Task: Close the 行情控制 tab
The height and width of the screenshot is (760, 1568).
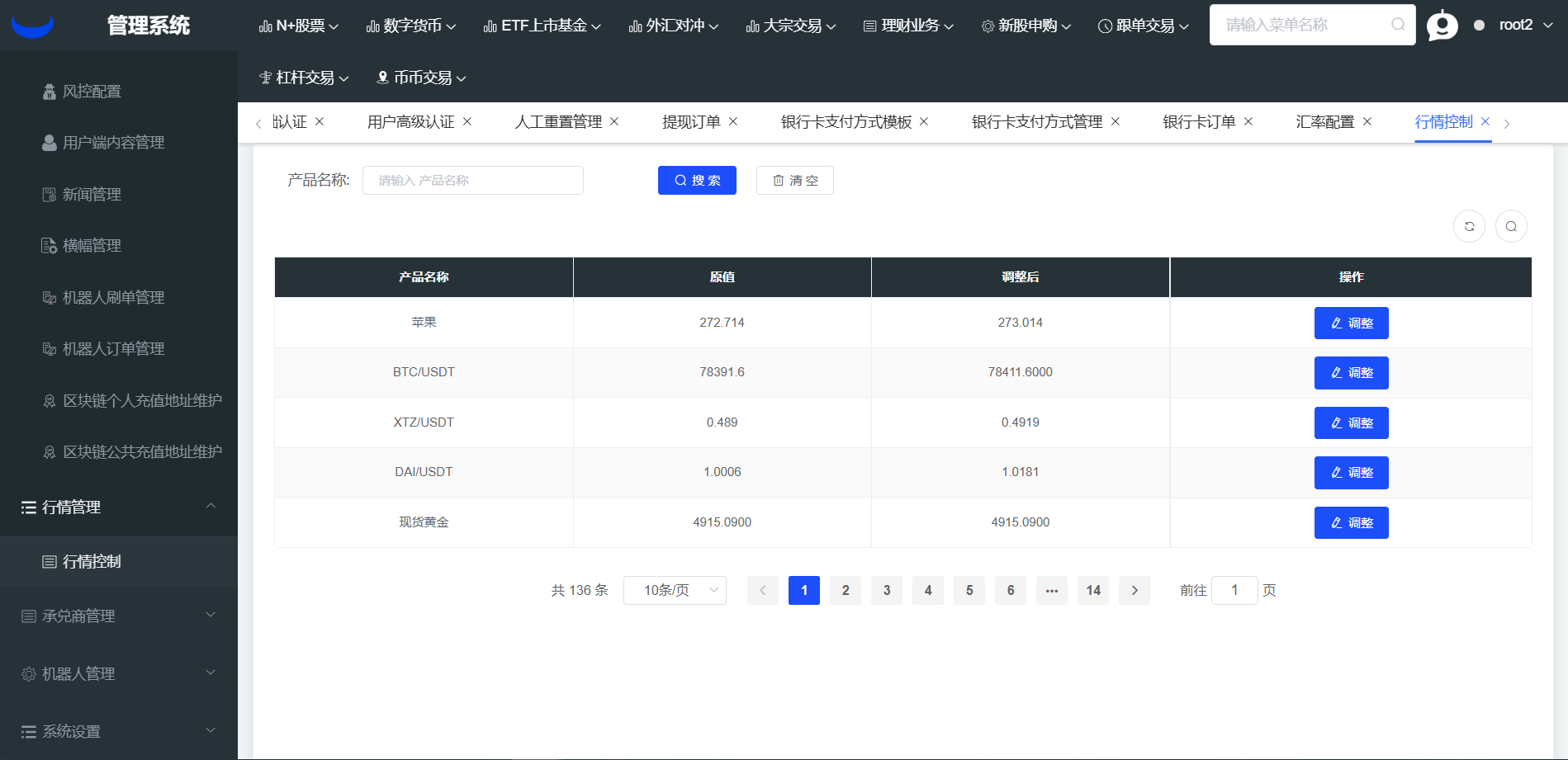Action: coord(1485,121)
